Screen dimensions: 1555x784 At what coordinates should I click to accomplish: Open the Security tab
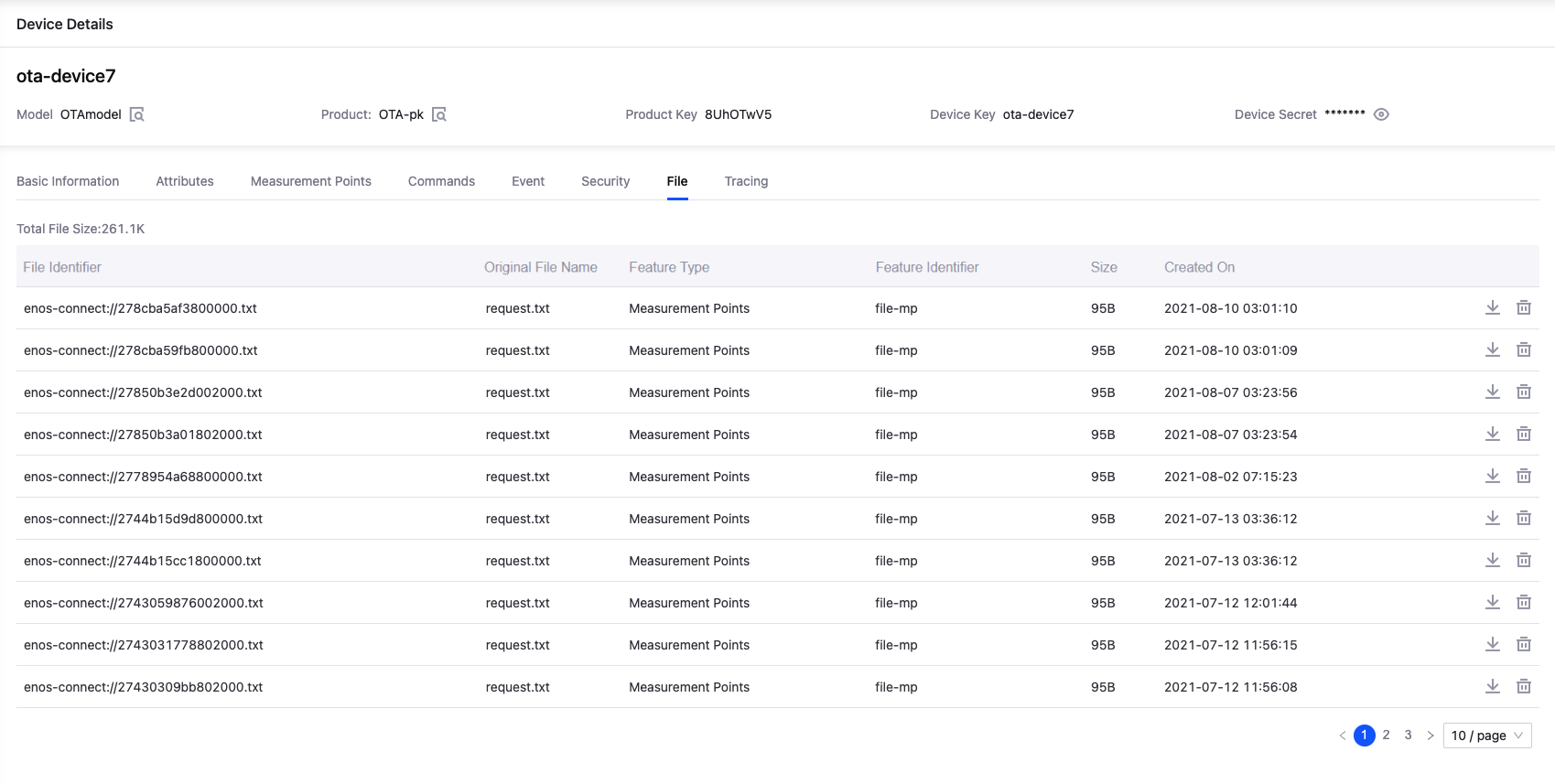click(x=606, y=181)
